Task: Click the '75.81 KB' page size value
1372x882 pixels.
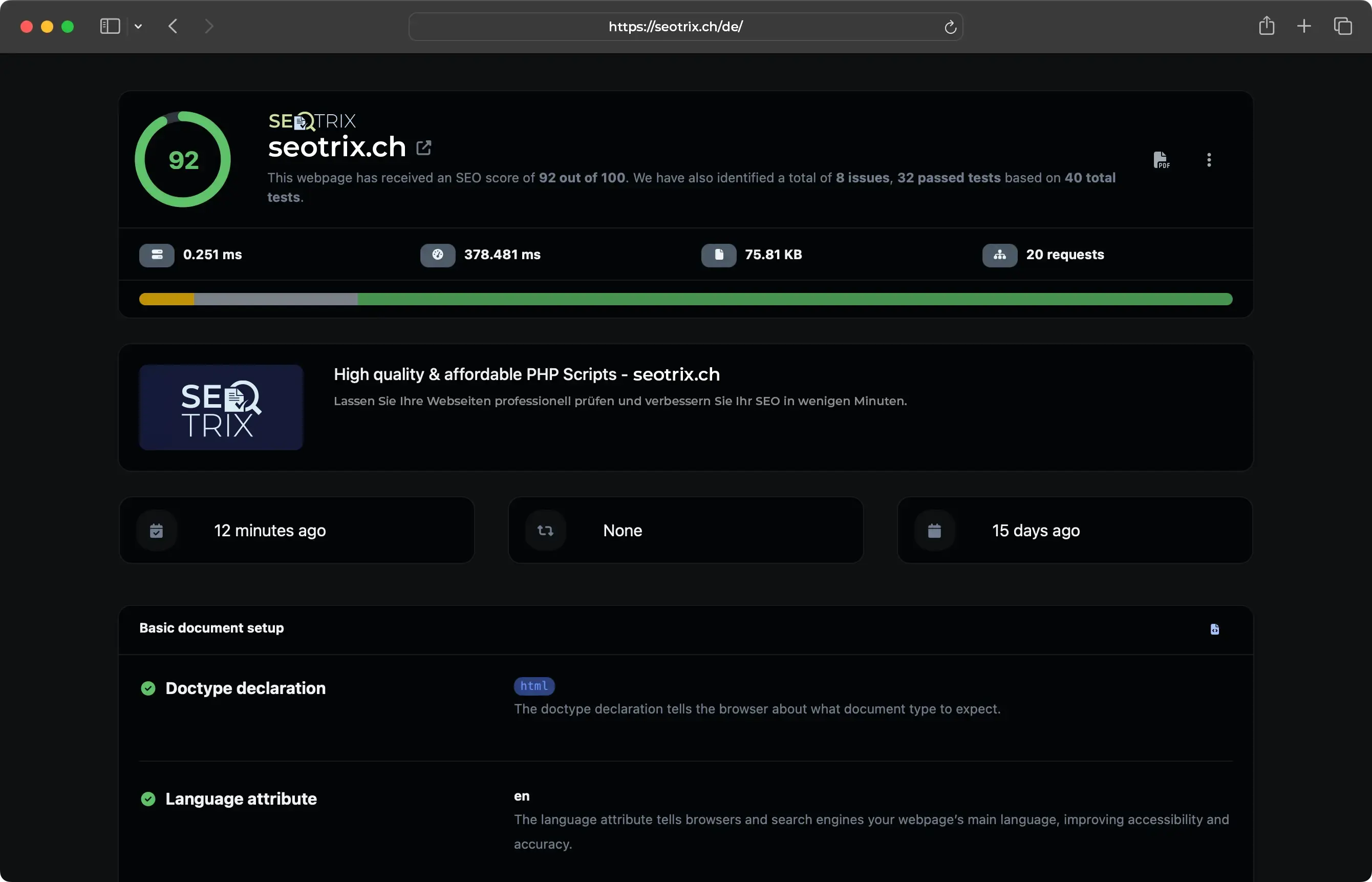Action: click(x=774, y=255)
